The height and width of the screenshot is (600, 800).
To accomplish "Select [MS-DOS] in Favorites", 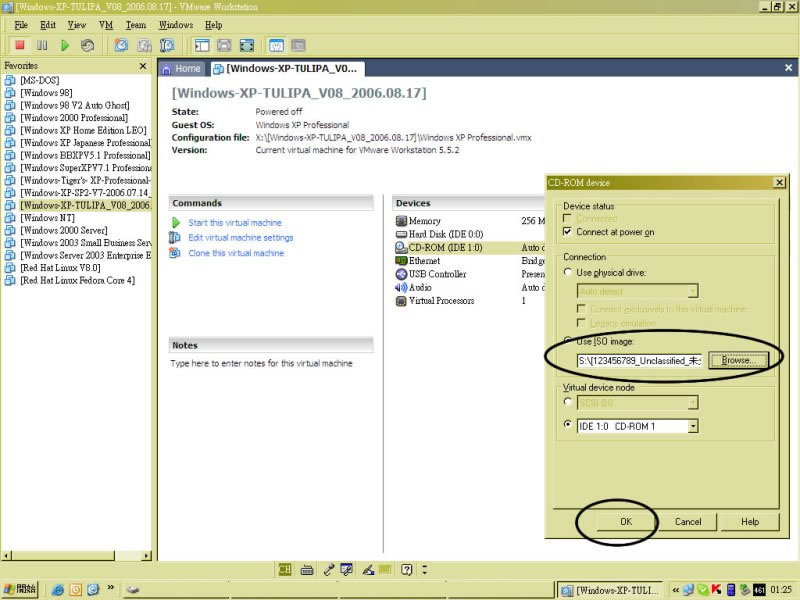I will (x=39, y=80).
